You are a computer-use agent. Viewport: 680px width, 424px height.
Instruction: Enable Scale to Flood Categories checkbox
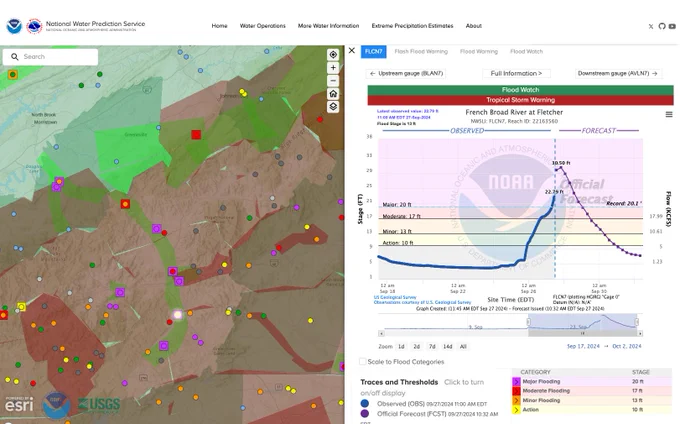[x=363, y=362]
